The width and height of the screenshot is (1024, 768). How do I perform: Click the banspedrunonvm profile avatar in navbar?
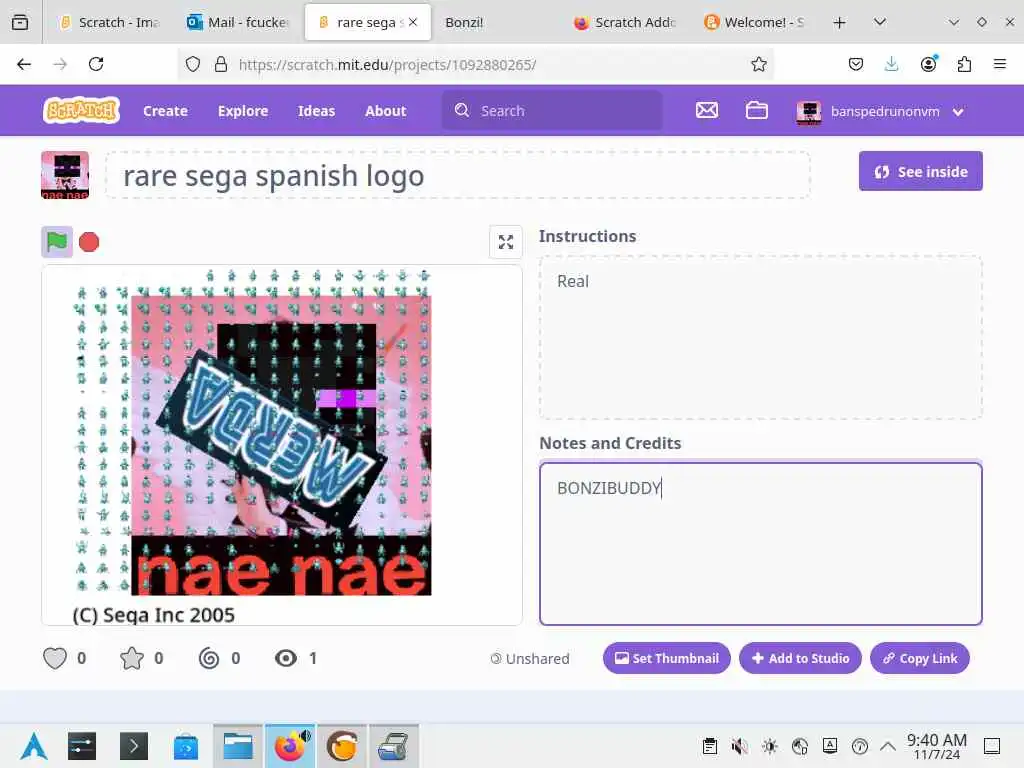coord(808,112)
